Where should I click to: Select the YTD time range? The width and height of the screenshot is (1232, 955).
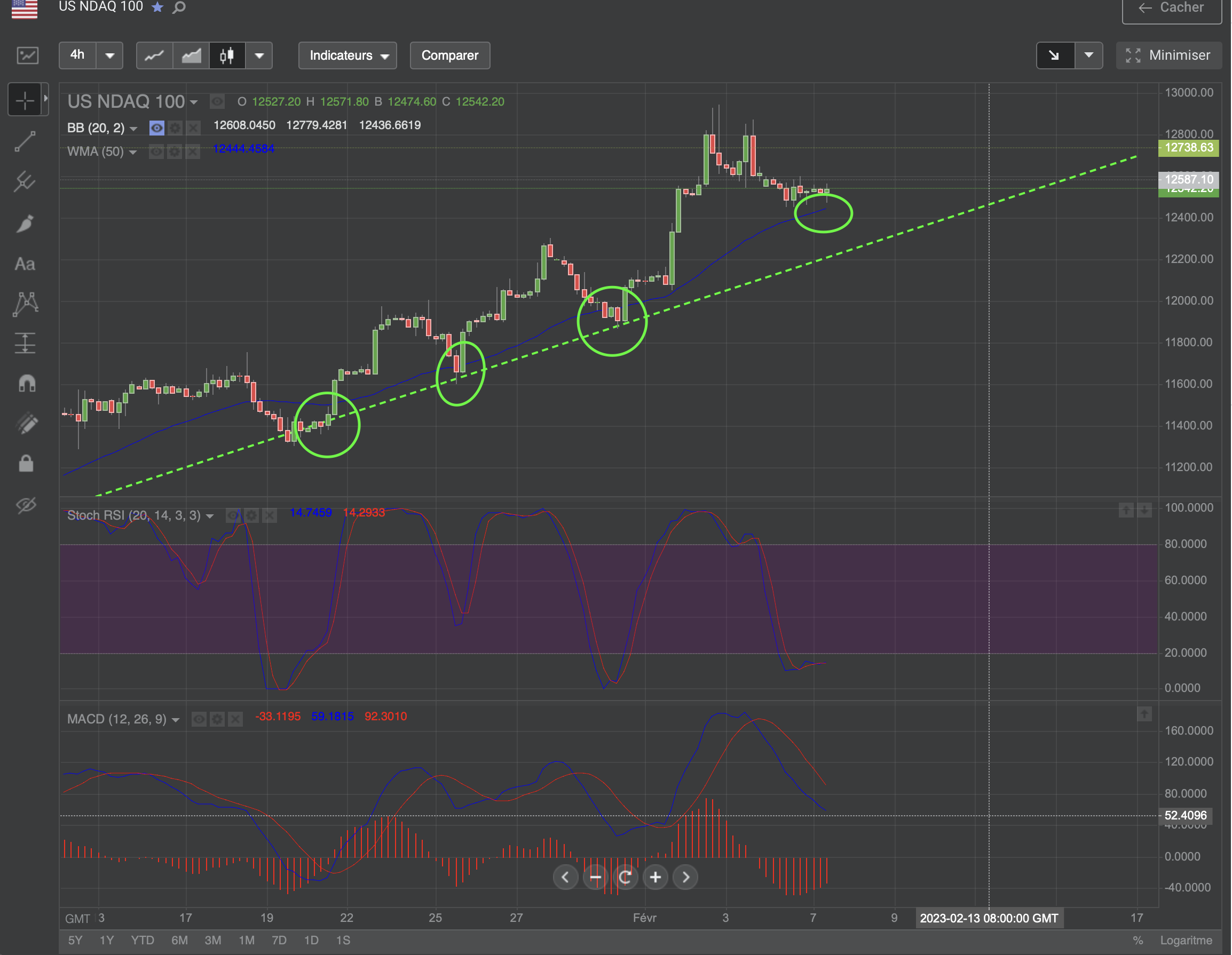[x=142, y=941]
